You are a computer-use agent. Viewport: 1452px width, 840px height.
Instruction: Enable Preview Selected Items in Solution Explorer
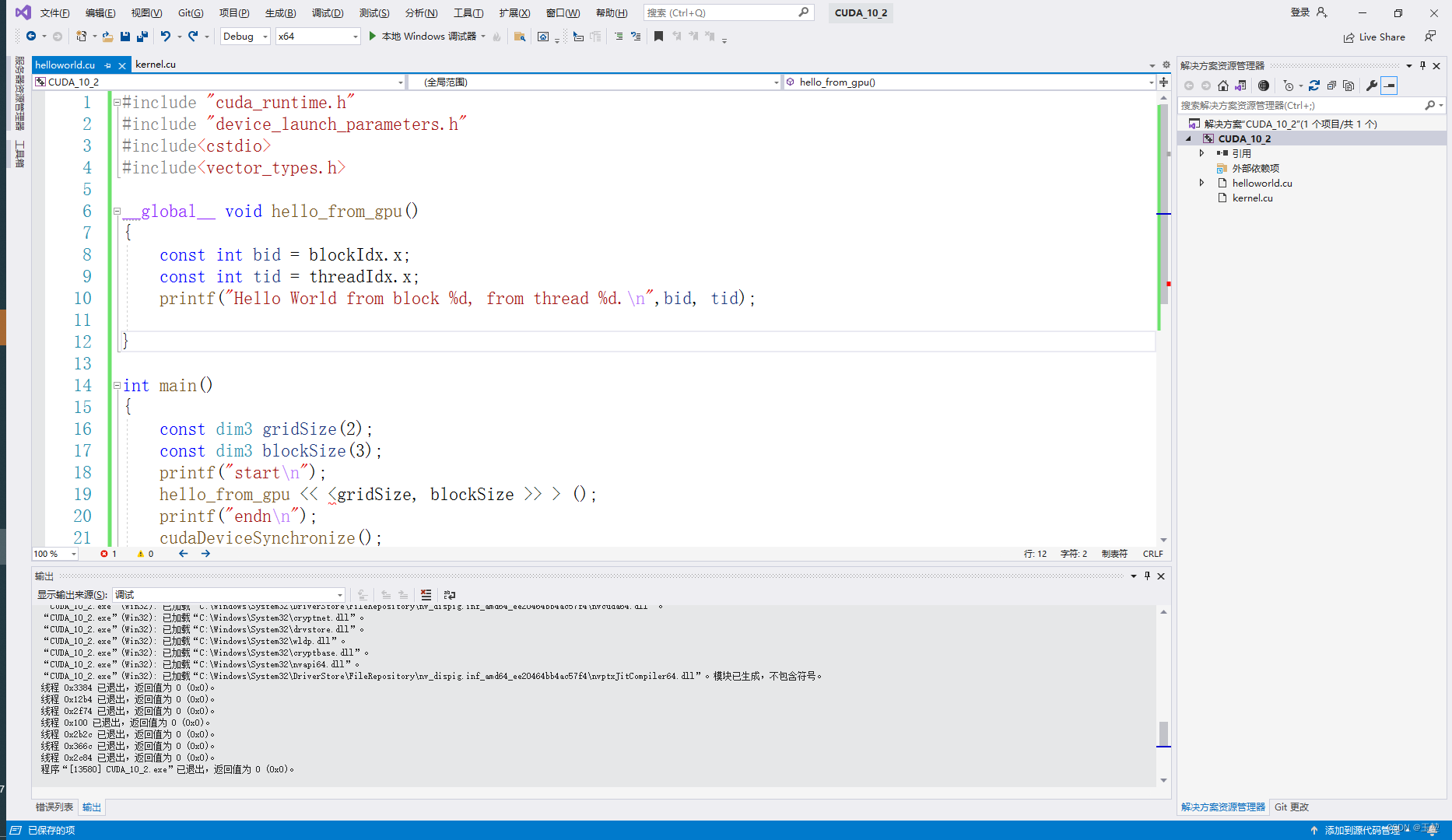tap(1349, 86)
